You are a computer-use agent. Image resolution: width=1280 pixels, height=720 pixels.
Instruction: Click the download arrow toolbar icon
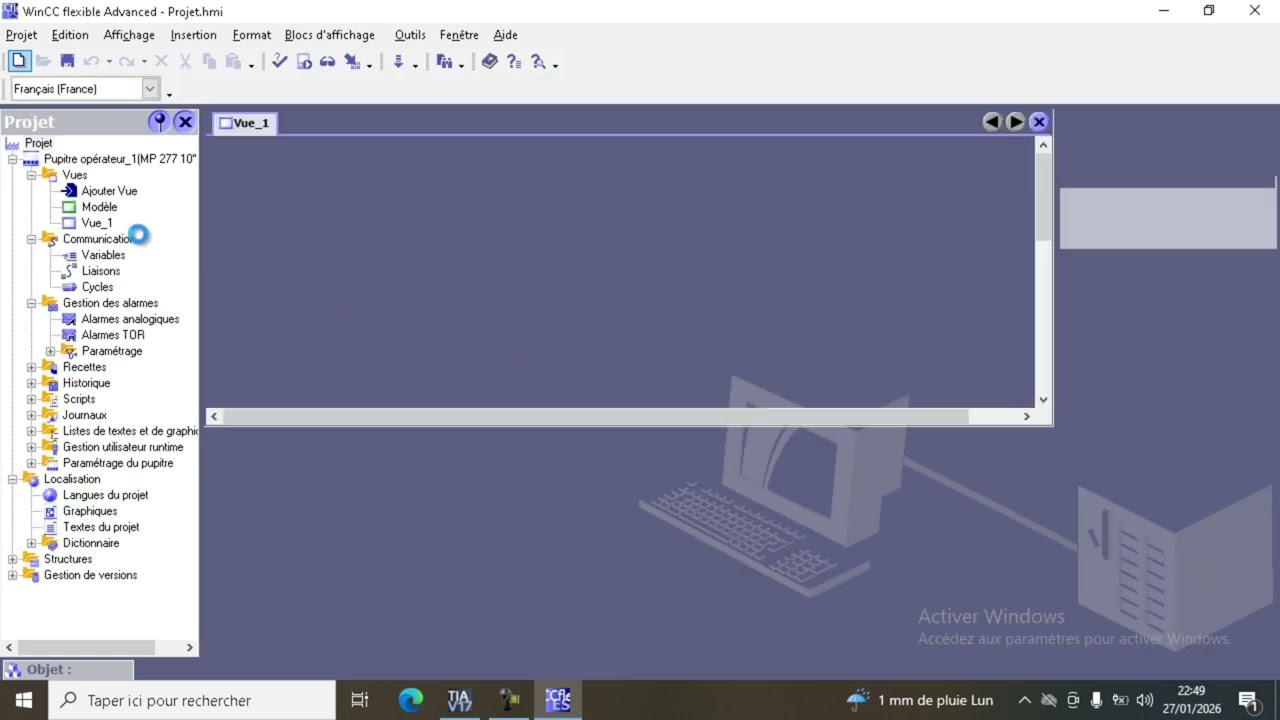point(398,61)
